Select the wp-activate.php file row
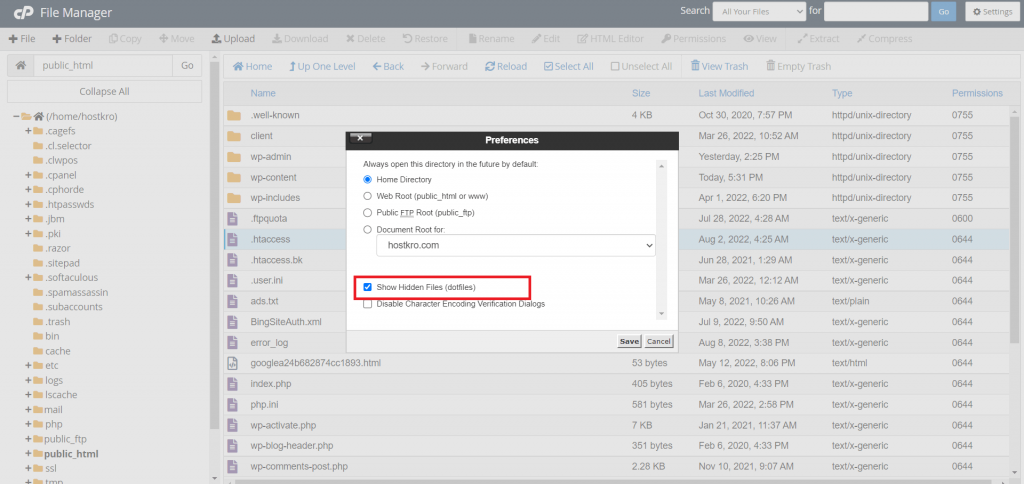The image size is (1024, 484). click(x=616, y=425)
